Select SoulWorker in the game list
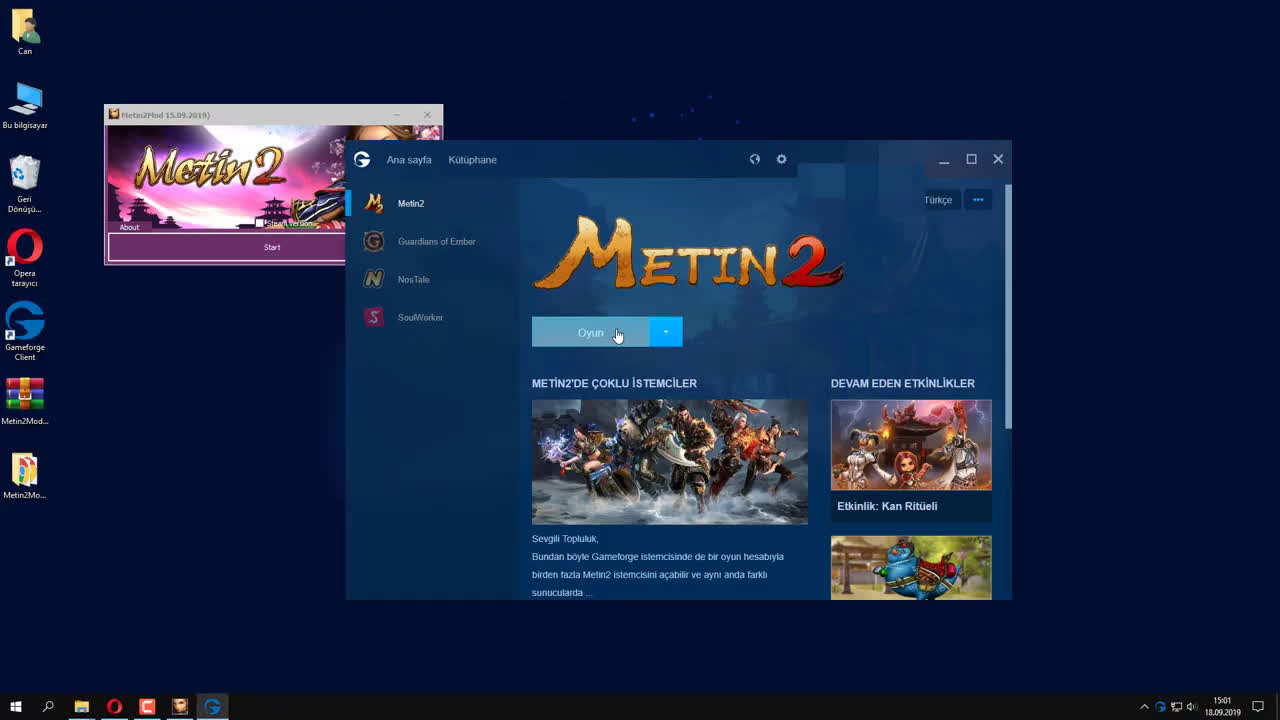The width and height of the screenshot is (1280, 720). coord(419,318)
